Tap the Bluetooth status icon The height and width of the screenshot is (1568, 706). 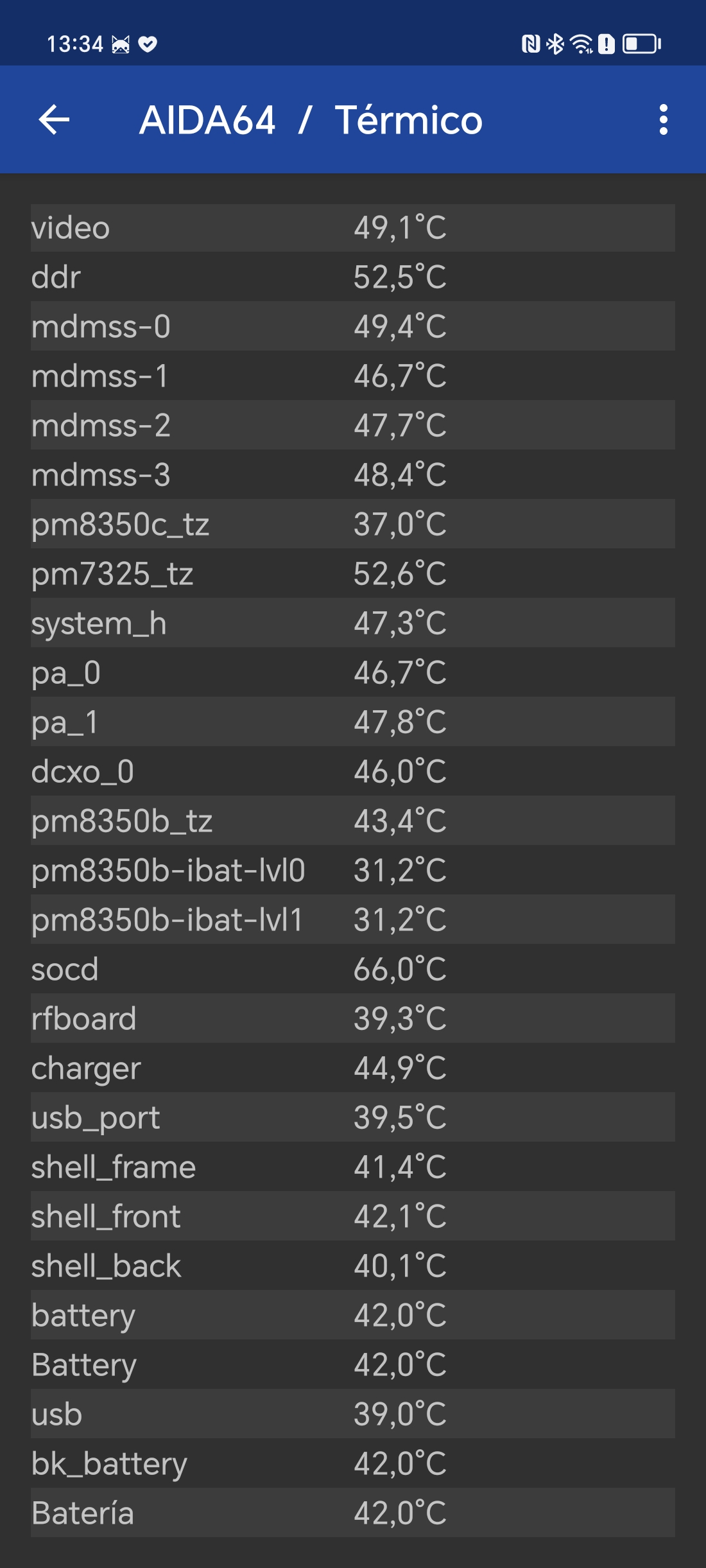(x=555, y=44)
